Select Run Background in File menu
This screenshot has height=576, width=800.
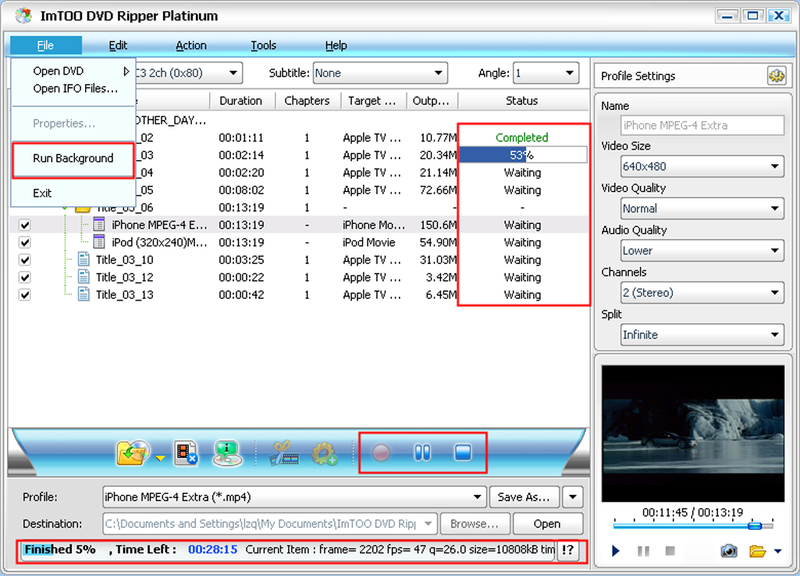[73, 158]
